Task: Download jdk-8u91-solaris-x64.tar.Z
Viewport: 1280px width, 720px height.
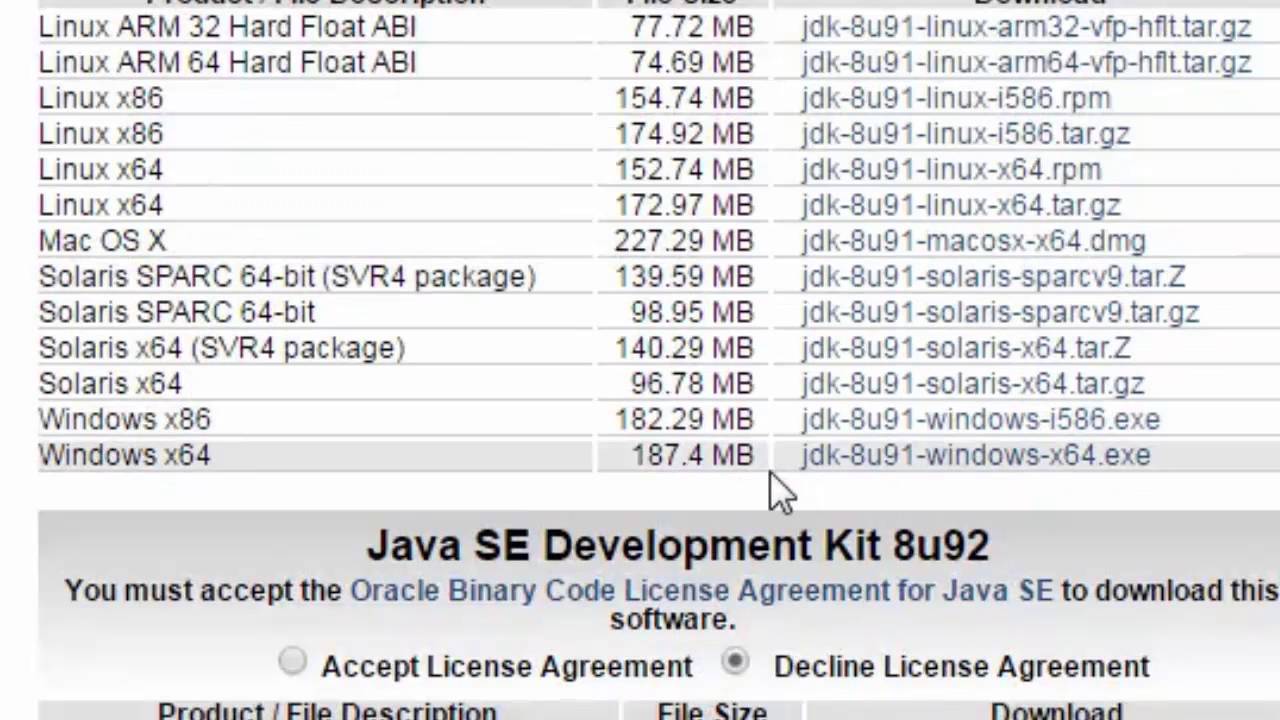Action: tap(966, 349)
